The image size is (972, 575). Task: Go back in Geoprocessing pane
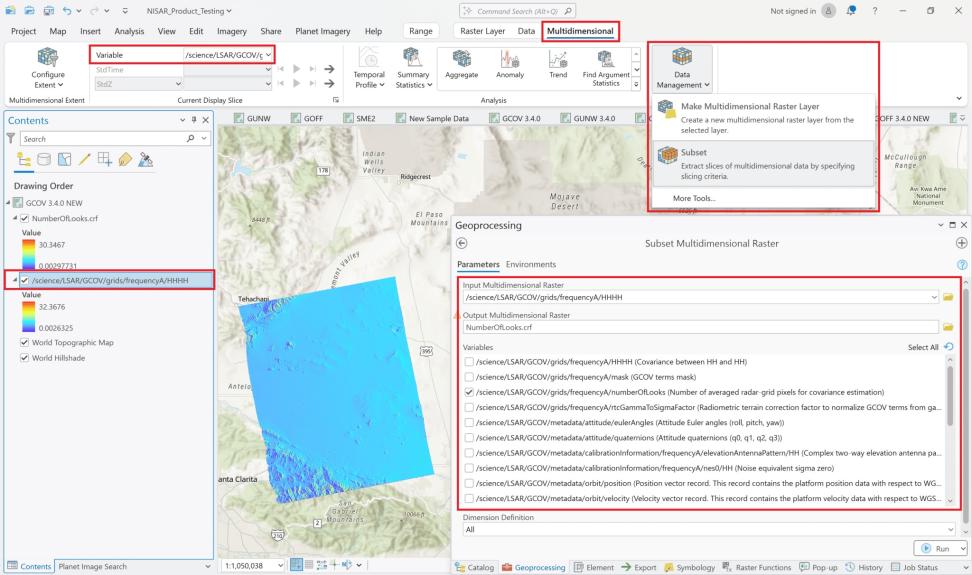(x=461, y=244)
